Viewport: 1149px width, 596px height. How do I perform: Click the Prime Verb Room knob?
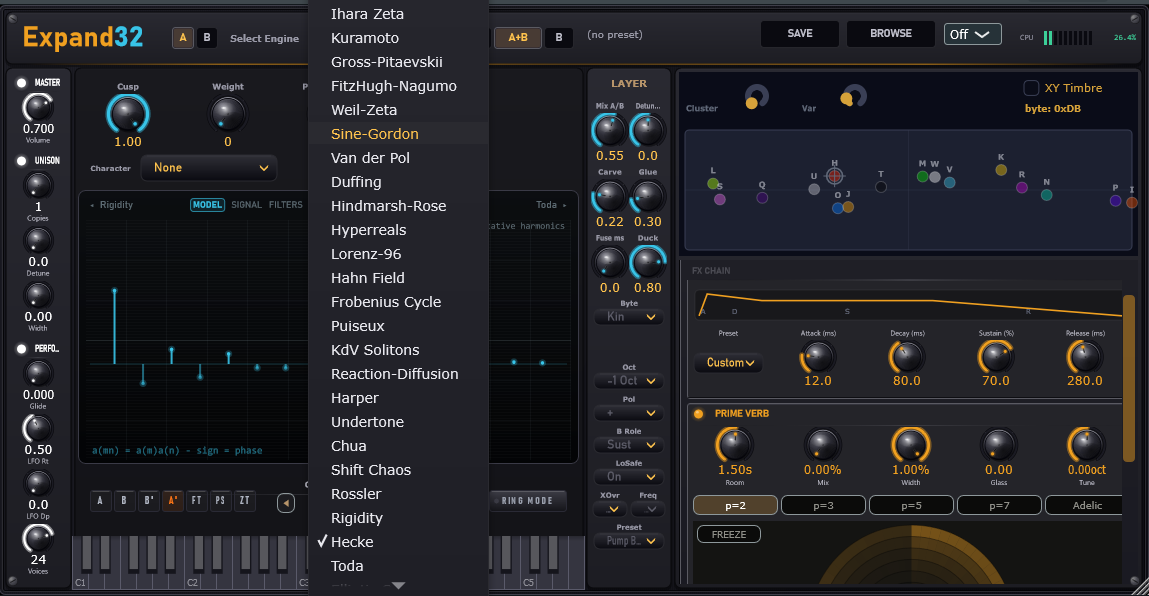click(734, 444)
